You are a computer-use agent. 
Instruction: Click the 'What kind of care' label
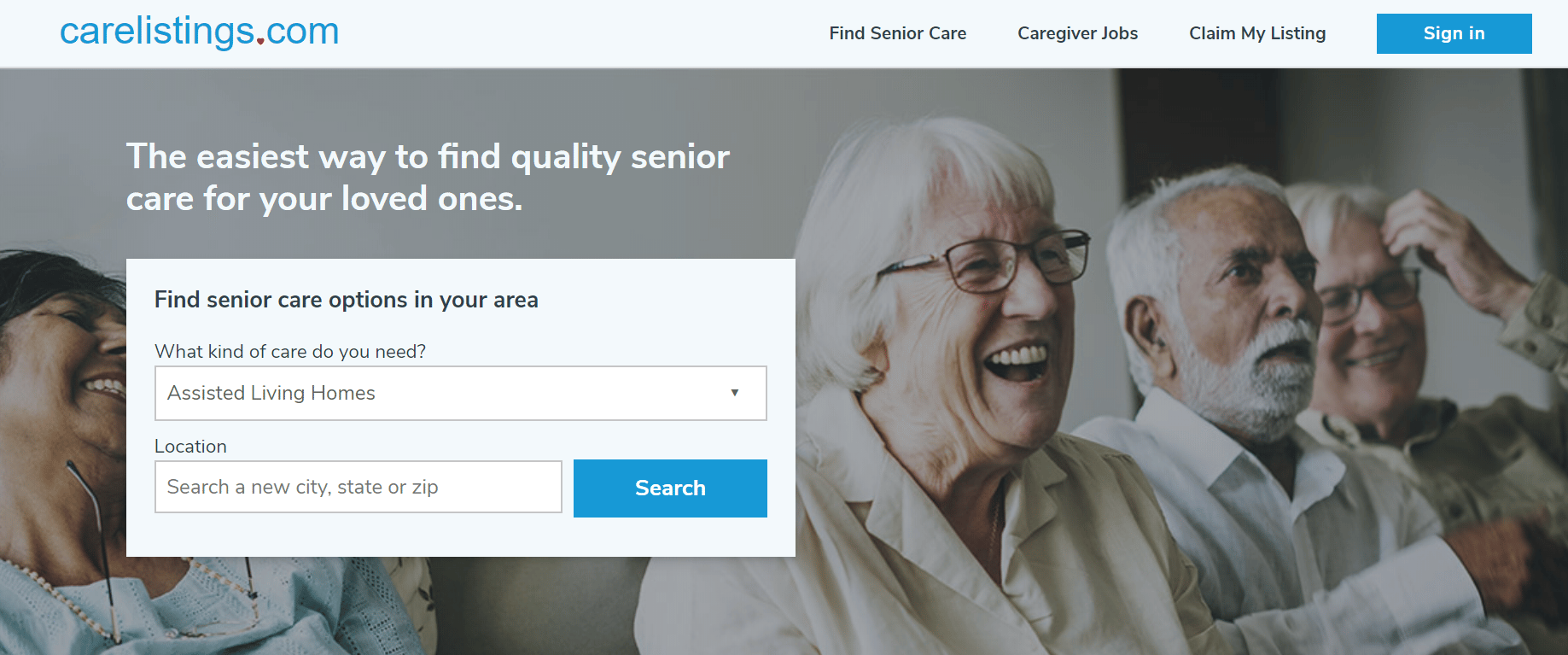pos(289,352)
